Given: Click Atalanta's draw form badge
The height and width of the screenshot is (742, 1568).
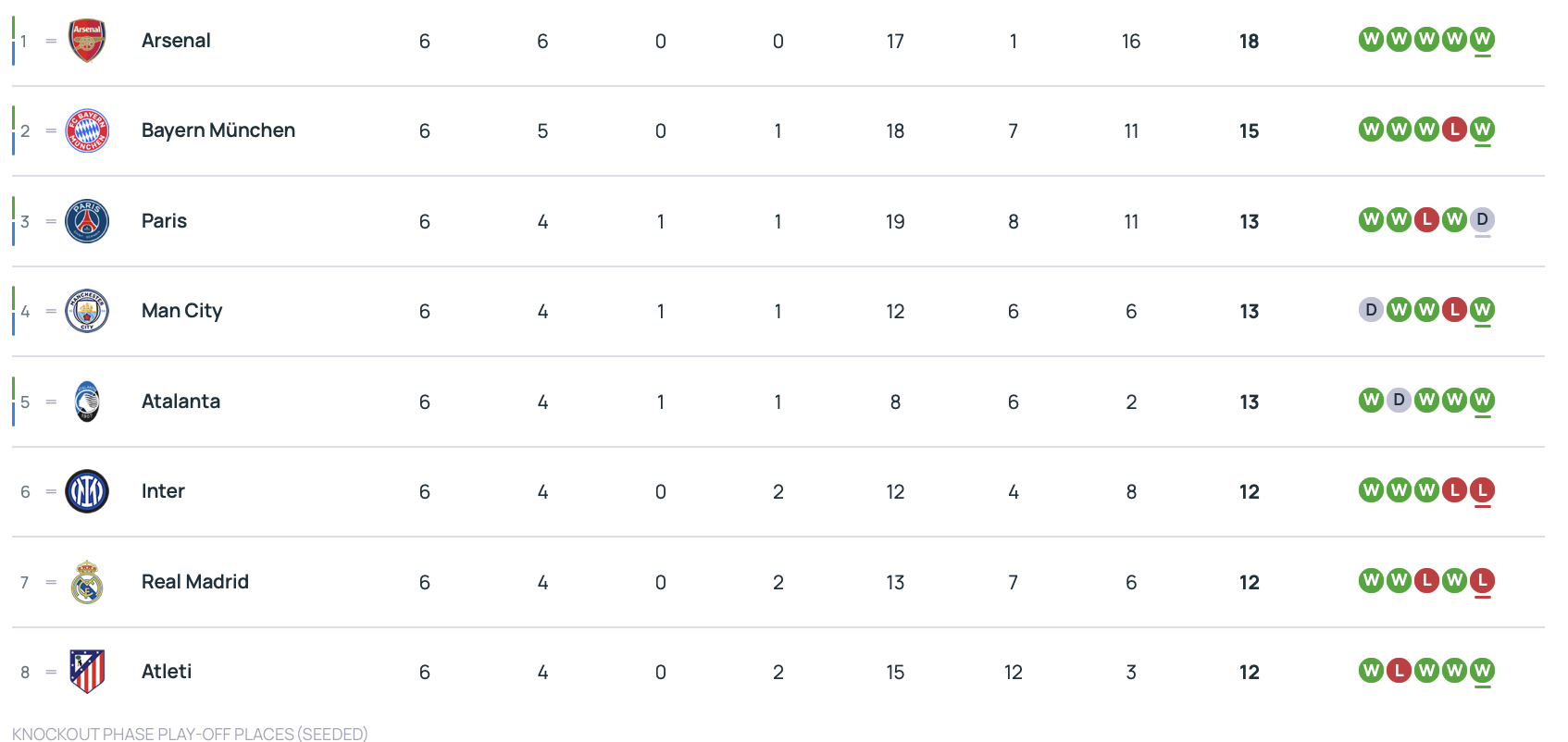Looking at the screenshot, I should pos(1399,400).
